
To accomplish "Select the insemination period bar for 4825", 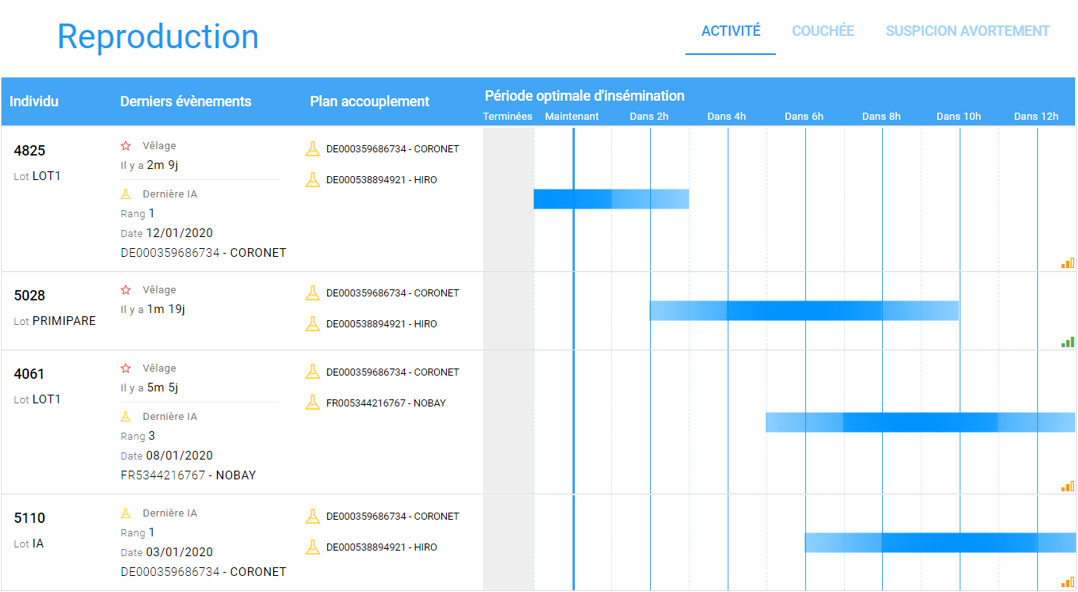I will point(611,199).
